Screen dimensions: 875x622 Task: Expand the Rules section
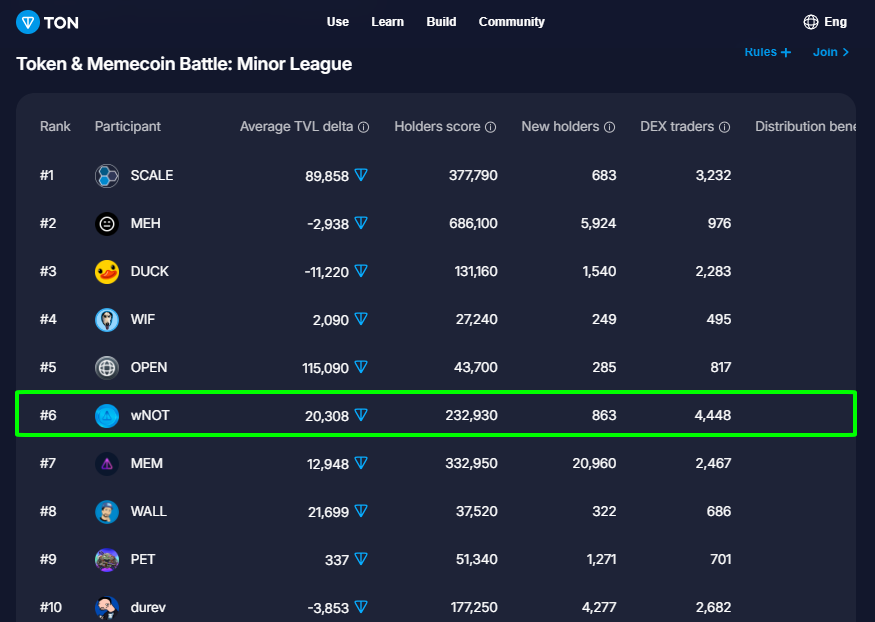(768, 52)
